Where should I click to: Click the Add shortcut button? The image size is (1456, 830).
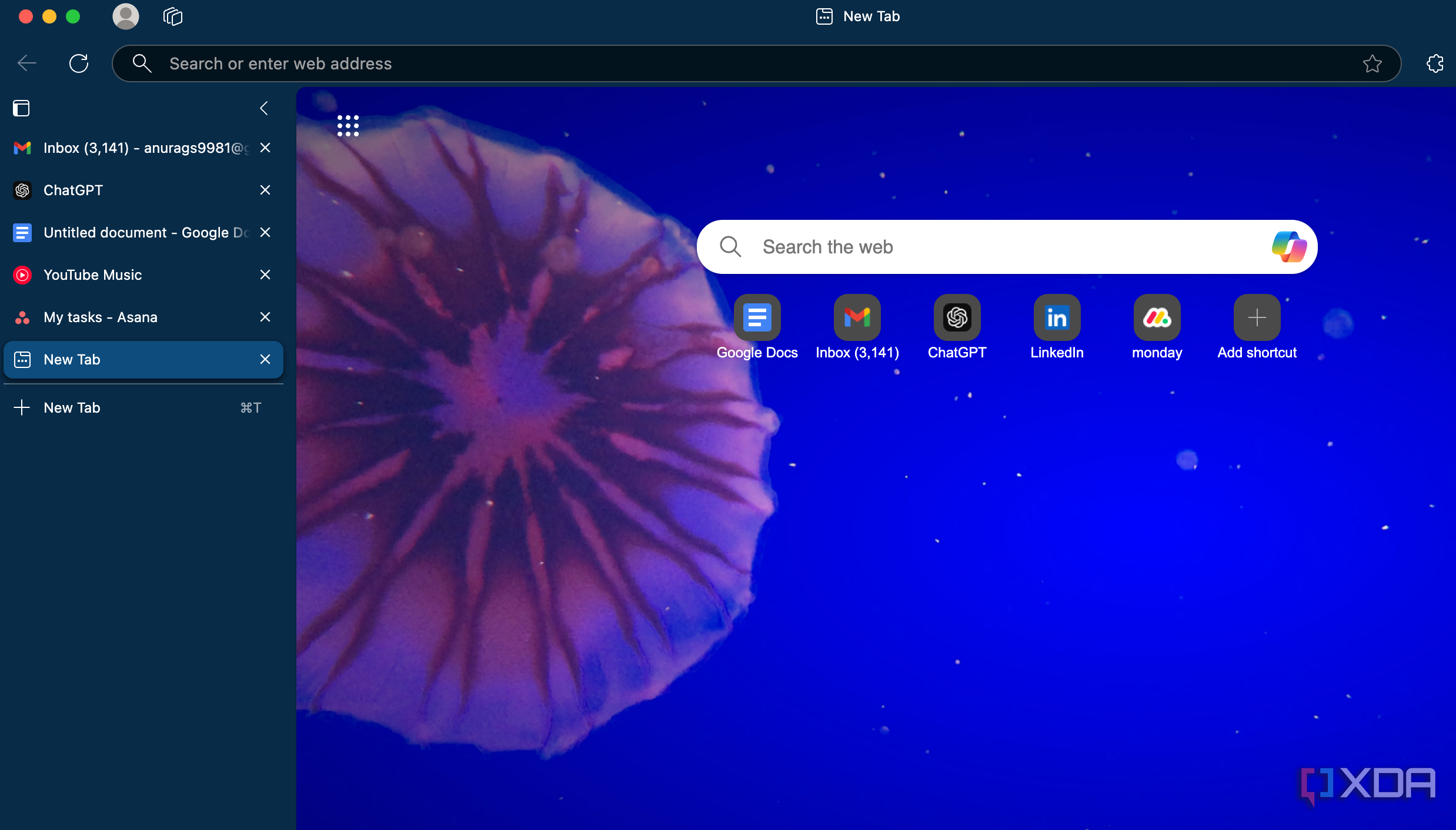(x=1257, y=318)
